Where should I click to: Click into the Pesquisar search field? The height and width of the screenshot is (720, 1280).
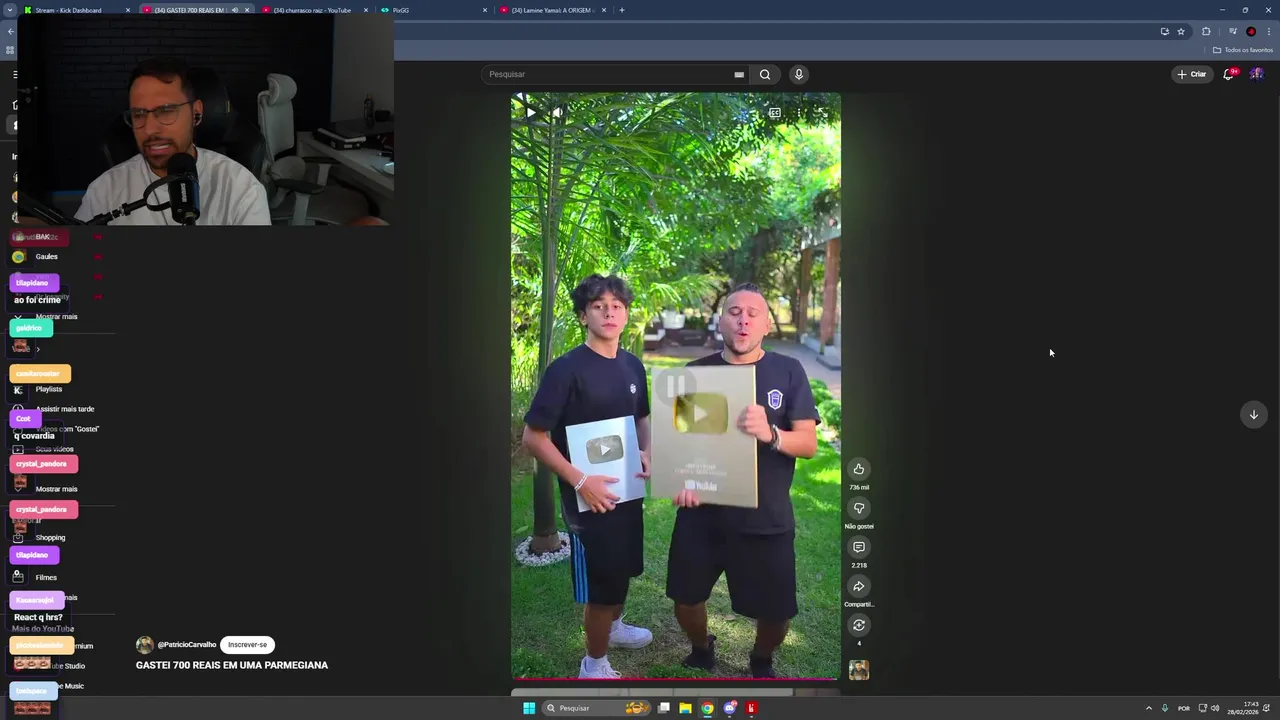(610, 74)
